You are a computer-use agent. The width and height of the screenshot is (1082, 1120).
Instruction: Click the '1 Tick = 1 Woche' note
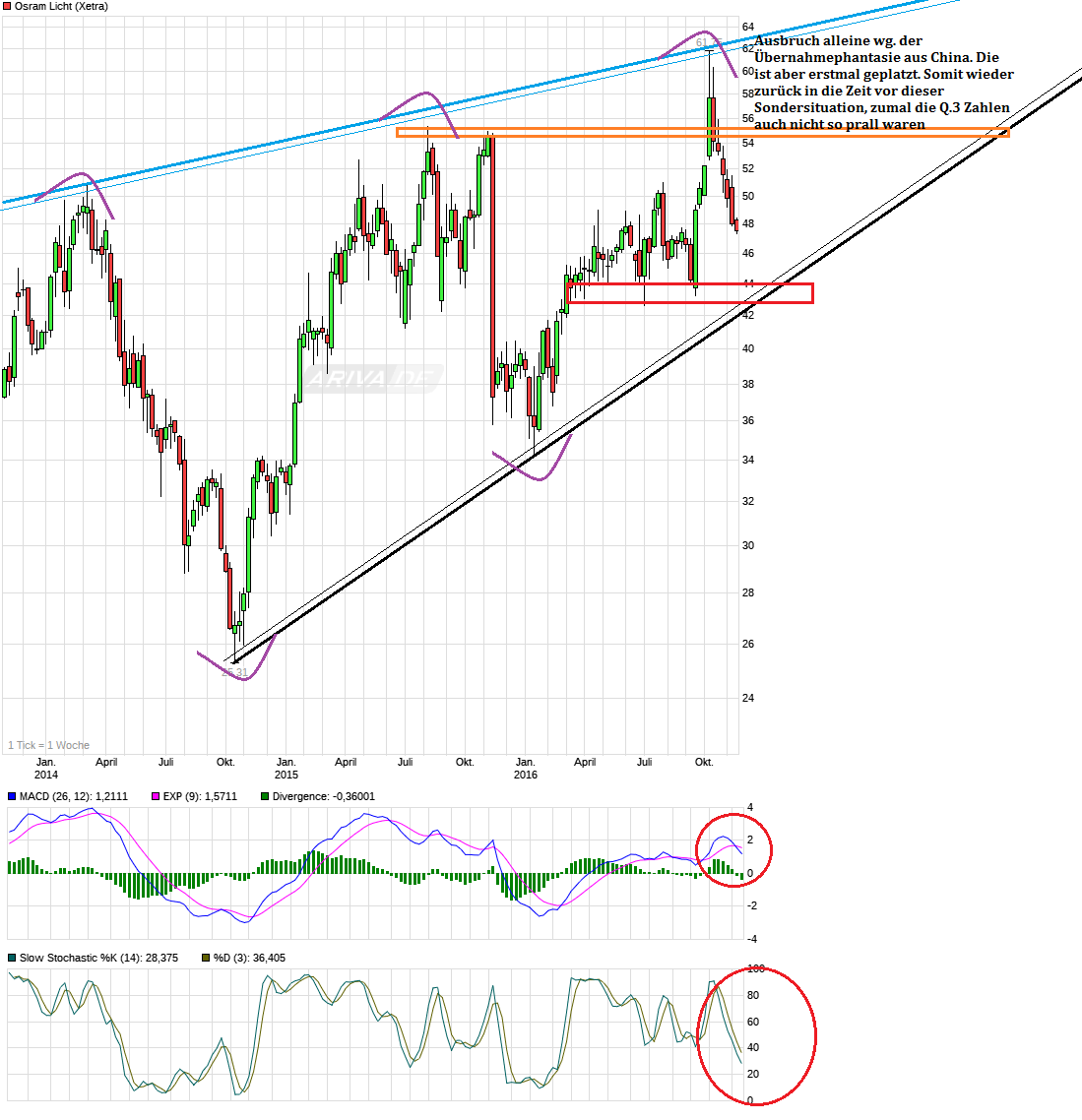click(x=48, y=745)
